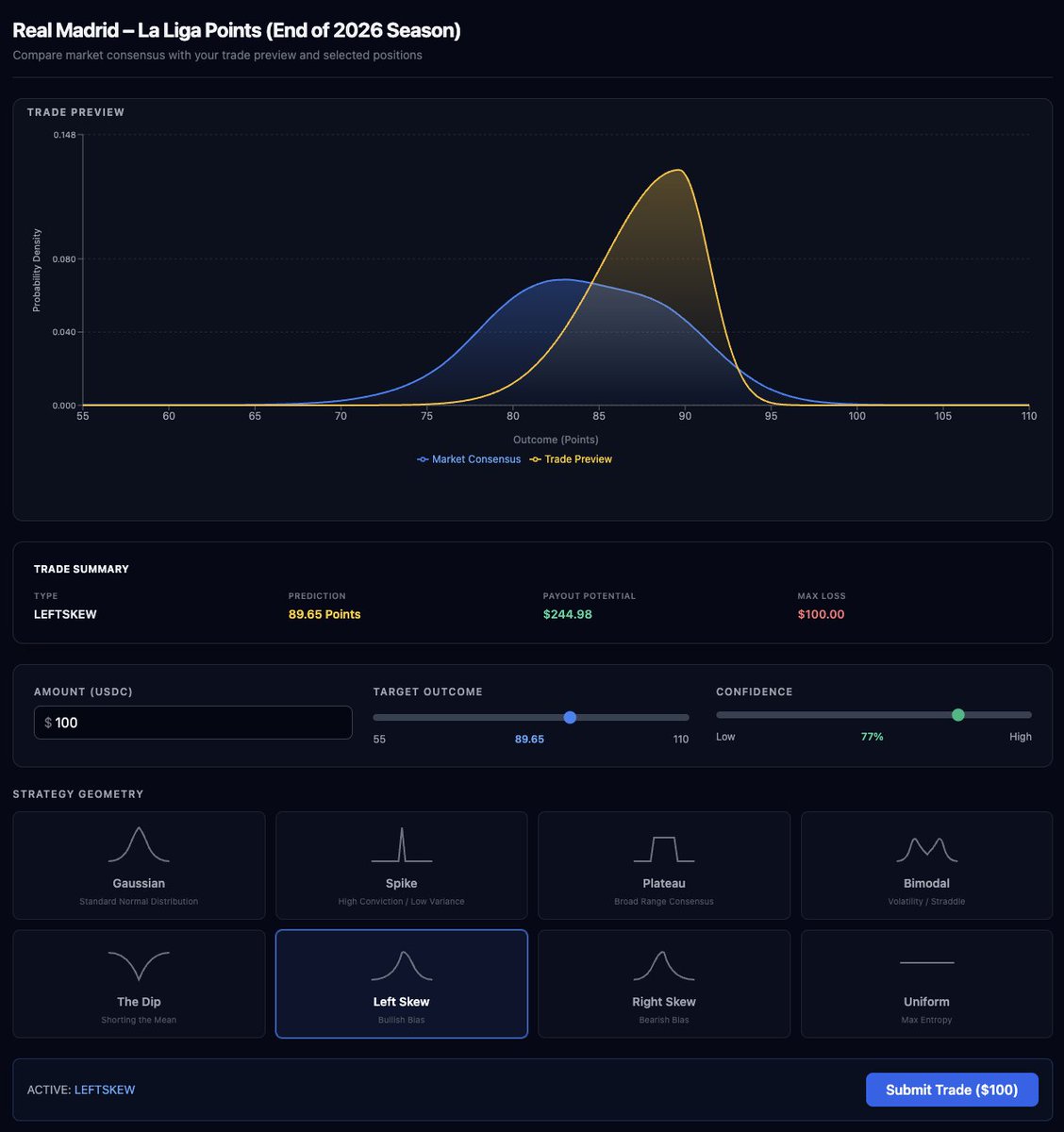Click the $100.00 max loss value
This screenshot has height=1132, width=1064.
pyautogui.click(x=821, y=614)
